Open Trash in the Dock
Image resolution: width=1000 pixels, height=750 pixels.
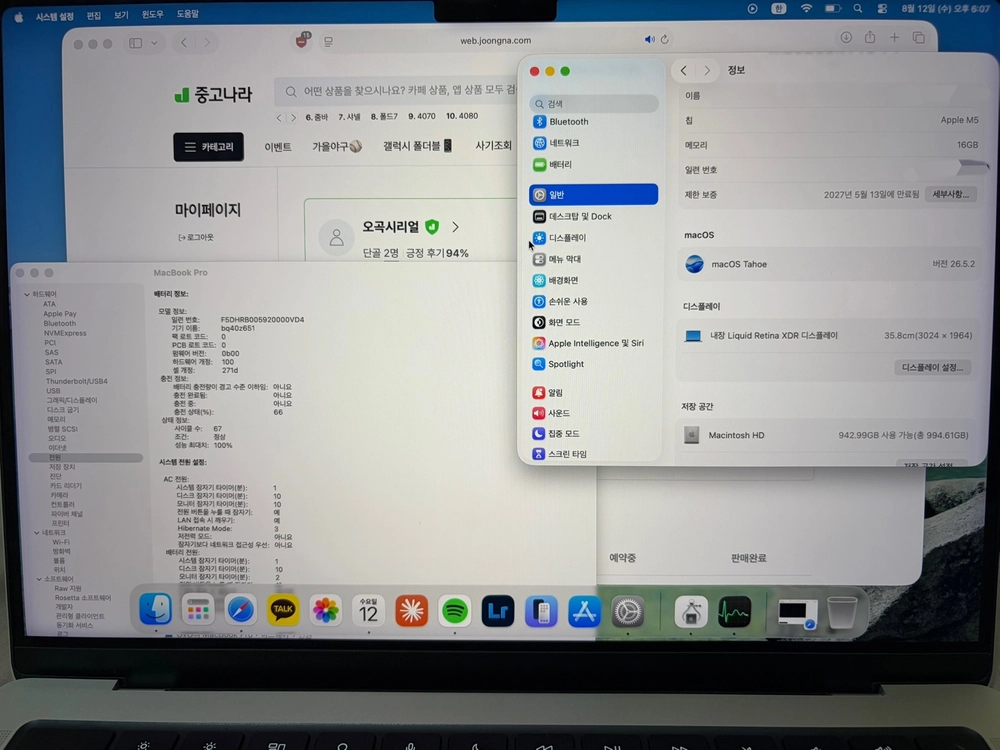pos(842,612)
